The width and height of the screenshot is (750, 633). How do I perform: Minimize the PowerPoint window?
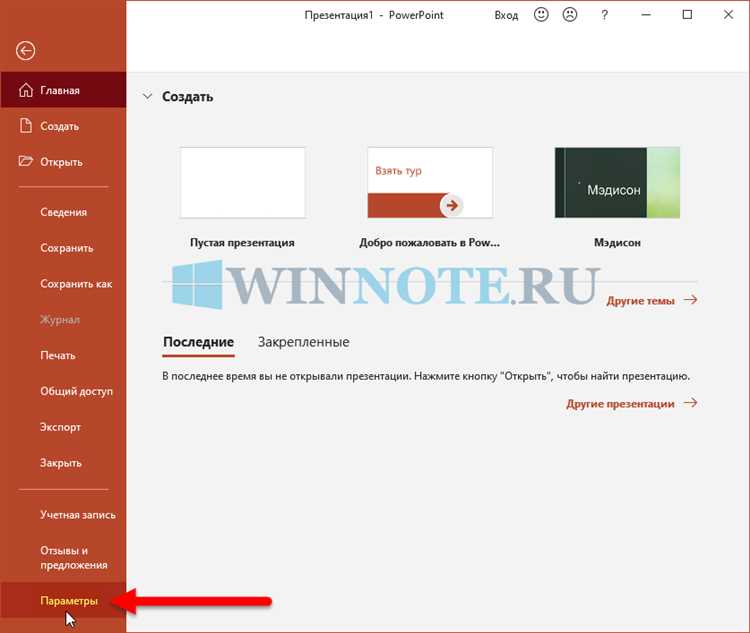coord(646,15)
